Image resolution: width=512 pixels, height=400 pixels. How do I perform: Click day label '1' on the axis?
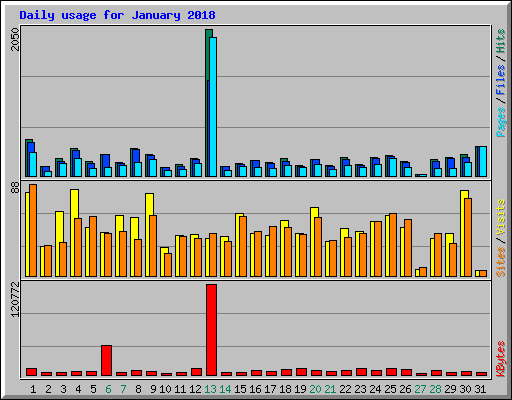33,389
